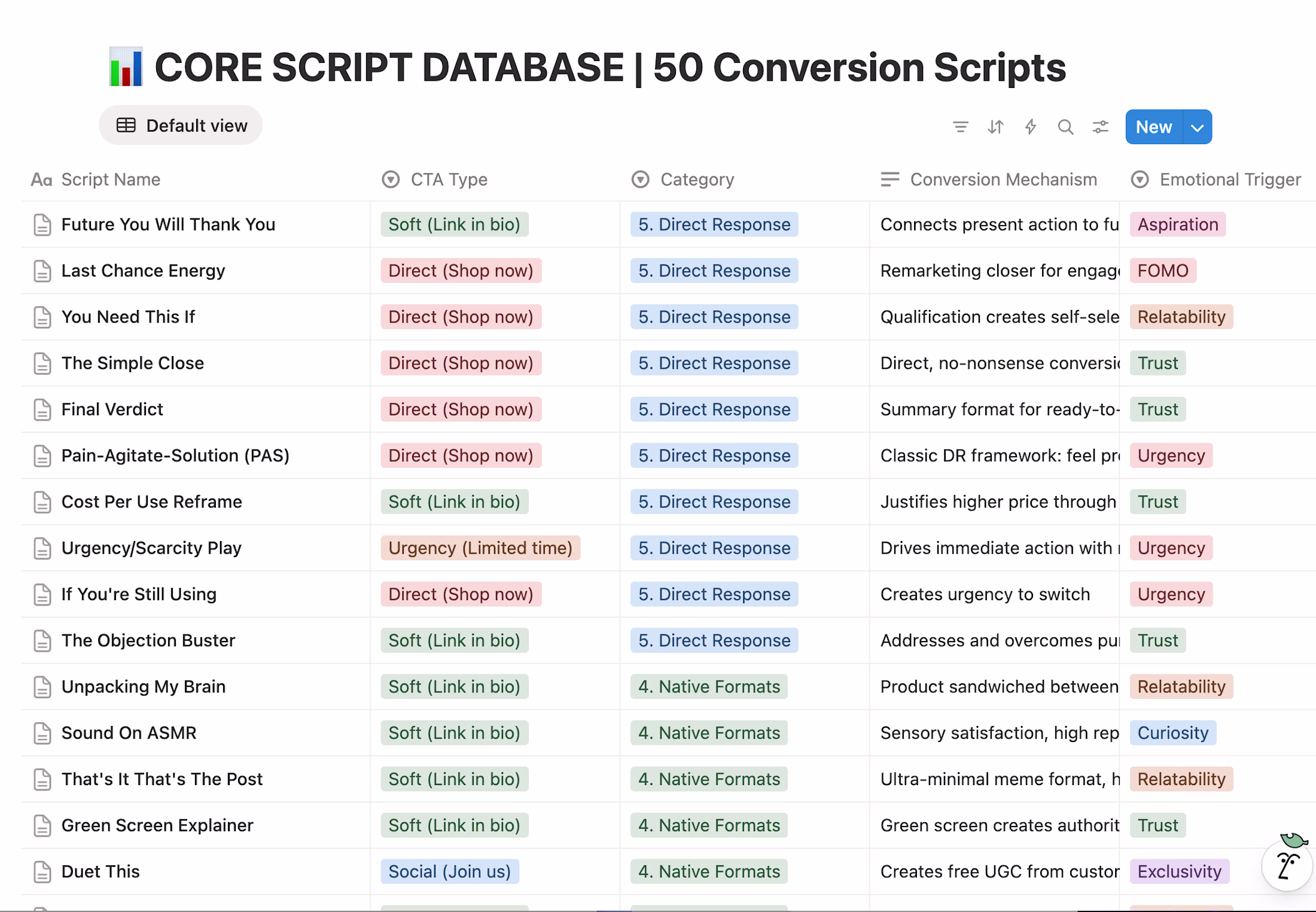
Task: Click the blue New button
Action: [x=1153, y=127]
